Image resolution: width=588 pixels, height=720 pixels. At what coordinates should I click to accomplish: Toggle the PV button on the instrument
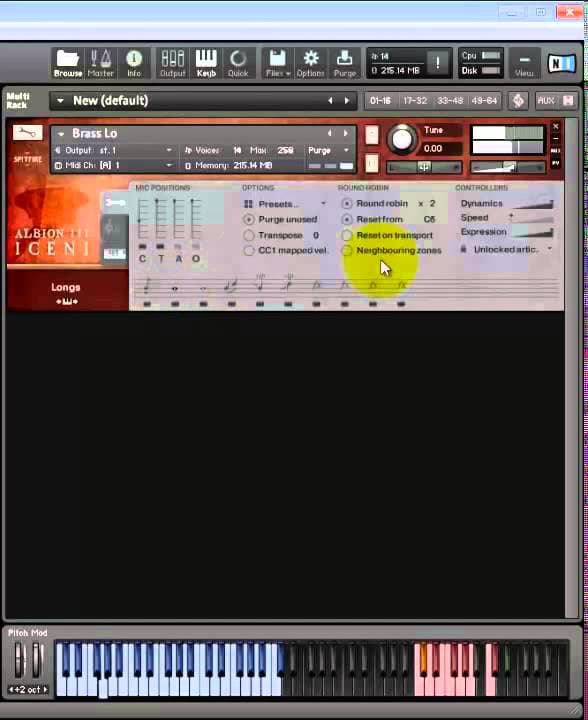[555, 163]
